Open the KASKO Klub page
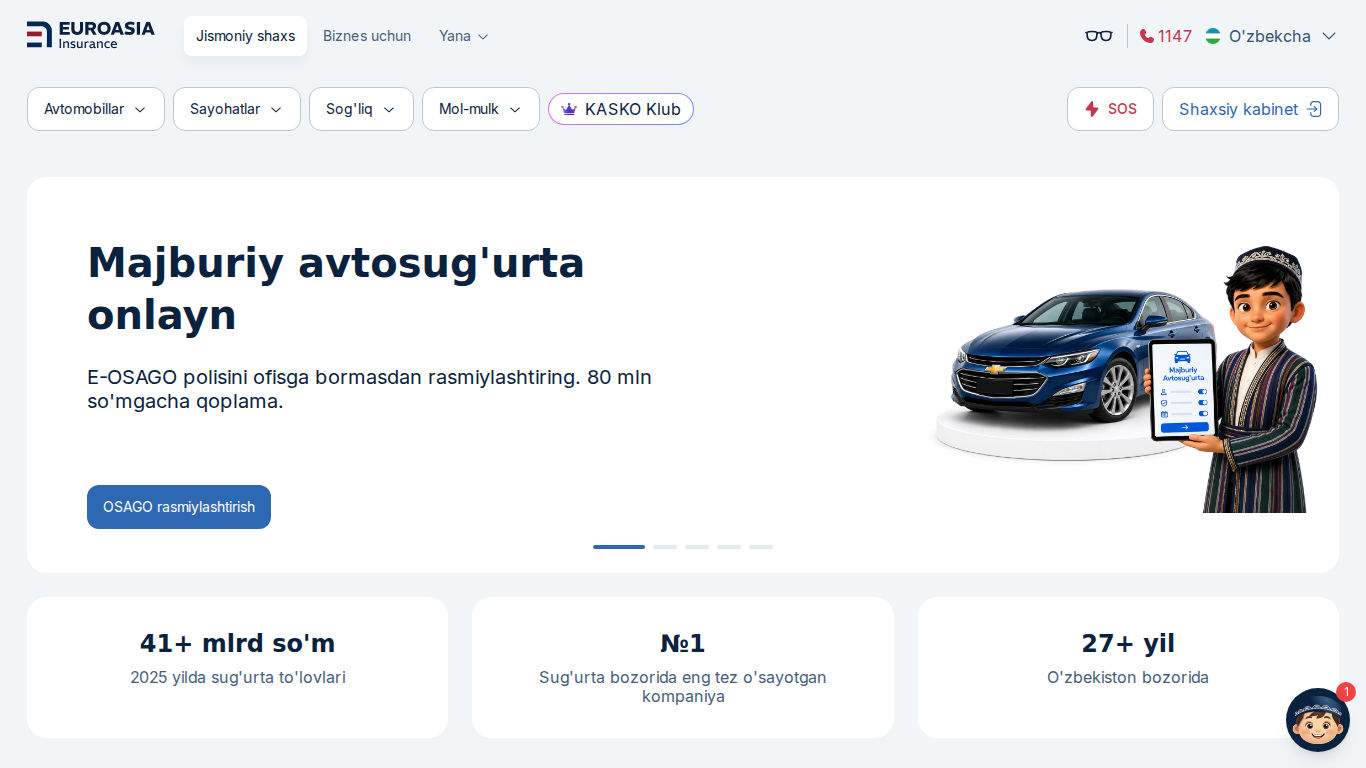Screen dimensions: 1366x768 pos(621,109)
